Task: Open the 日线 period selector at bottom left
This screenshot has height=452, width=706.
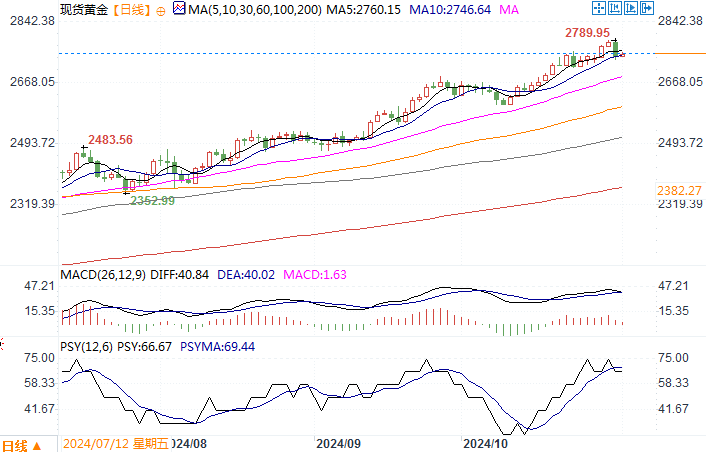Action: [x=21, y=444]
